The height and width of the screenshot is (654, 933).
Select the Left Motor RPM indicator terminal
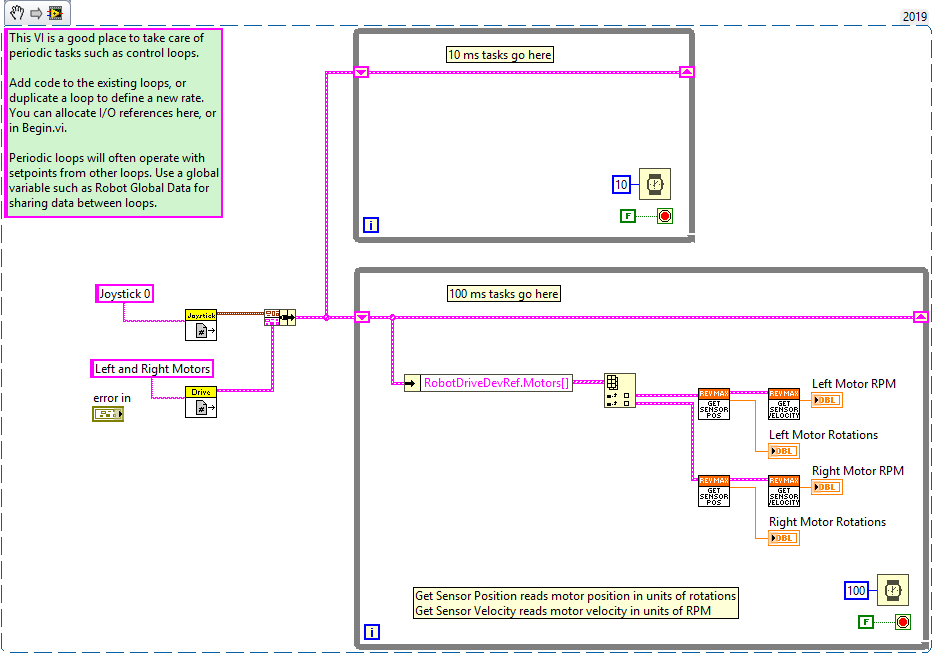(826, 399)
